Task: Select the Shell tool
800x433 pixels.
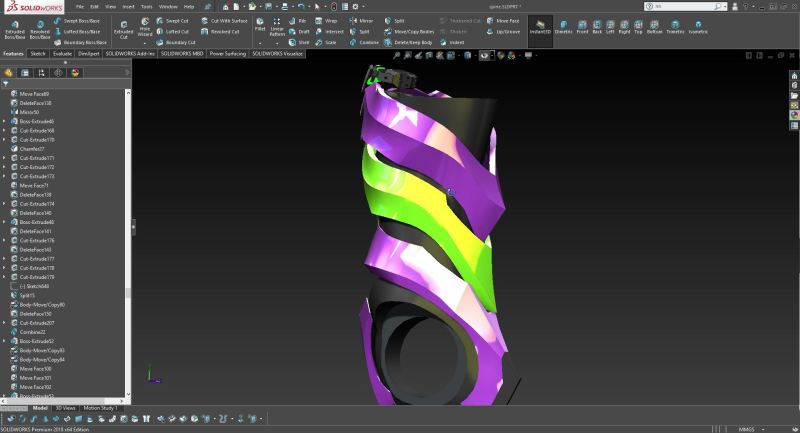Action: pos(299,42)
